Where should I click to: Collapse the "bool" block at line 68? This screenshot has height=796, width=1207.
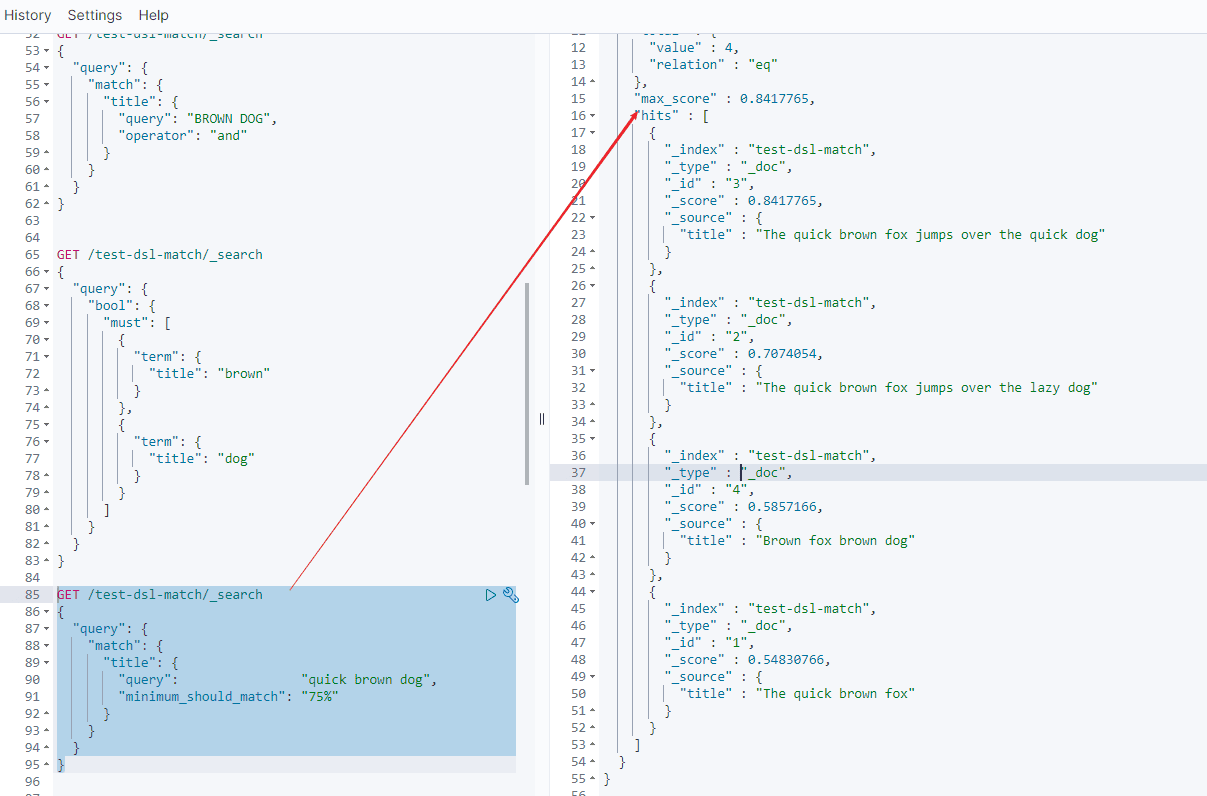(48, 306)
